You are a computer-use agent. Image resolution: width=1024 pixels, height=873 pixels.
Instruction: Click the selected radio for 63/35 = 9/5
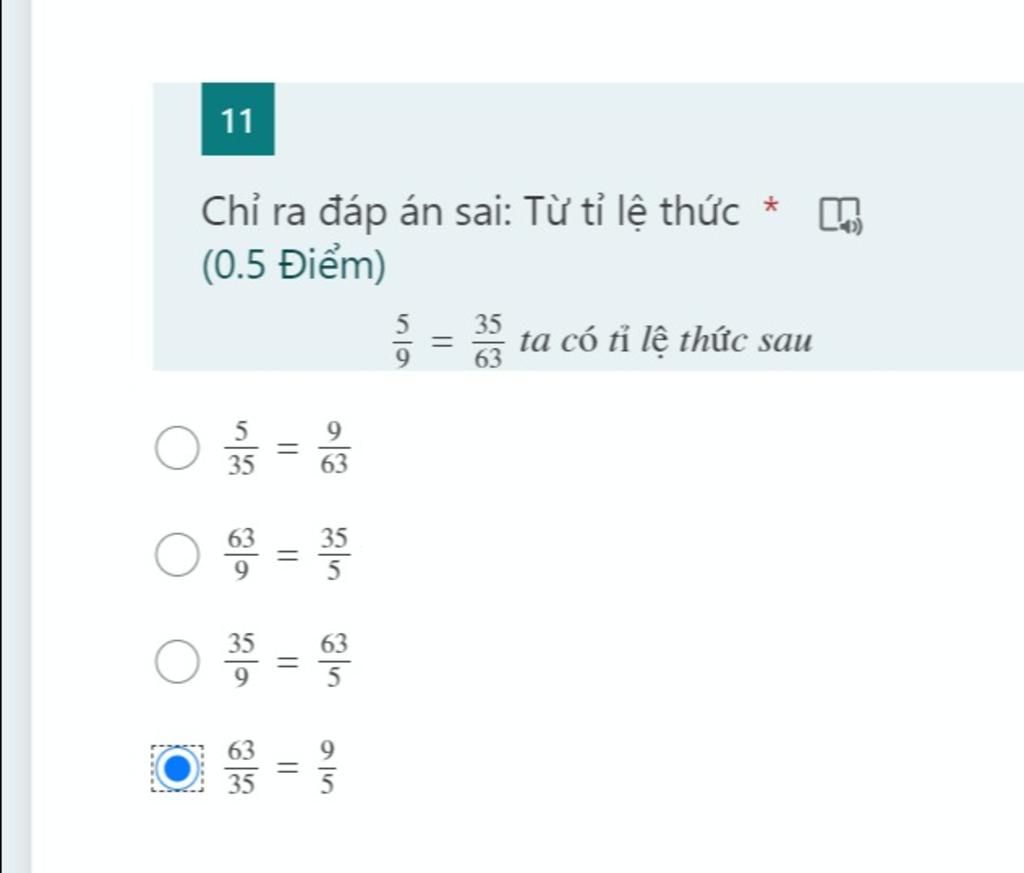(177, 768)
